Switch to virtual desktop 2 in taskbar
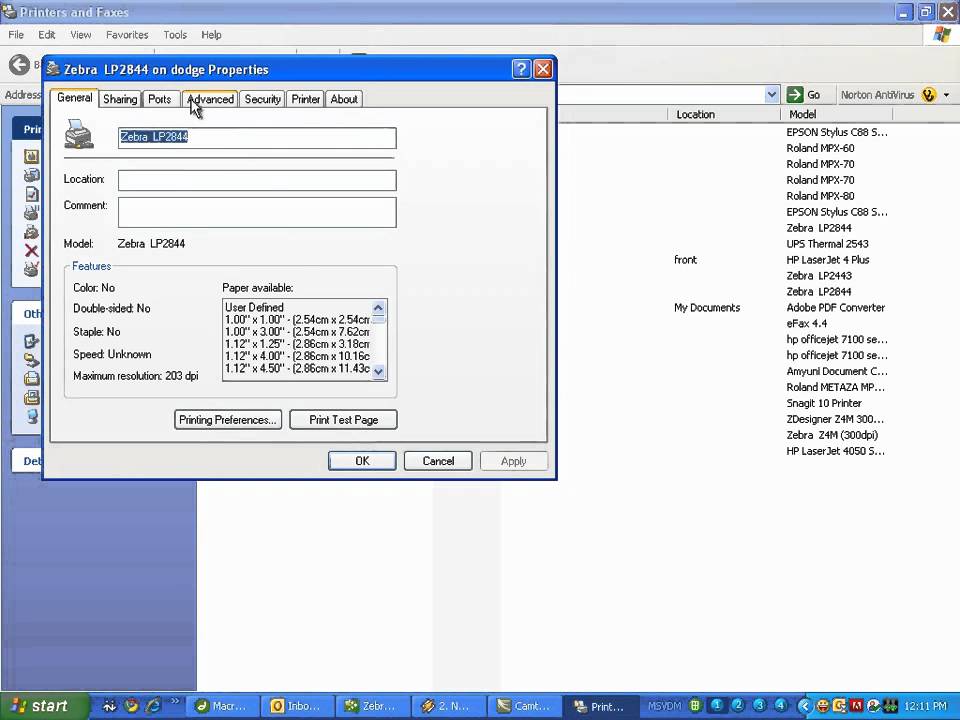960x720 pixels. [738, 705]
